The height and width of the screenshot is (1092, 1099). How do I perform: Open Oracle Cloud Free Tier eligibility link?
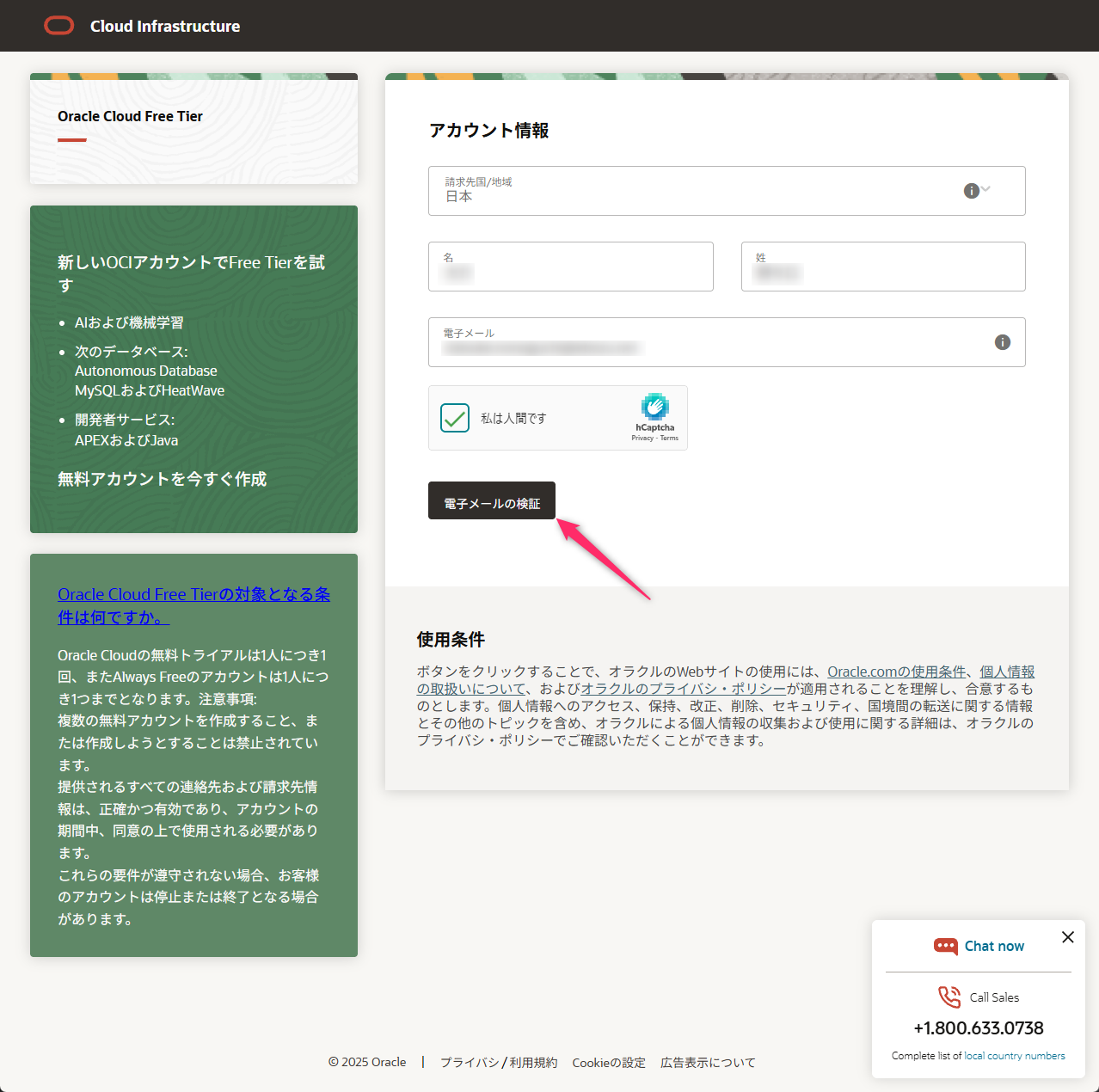pos(193,605)
